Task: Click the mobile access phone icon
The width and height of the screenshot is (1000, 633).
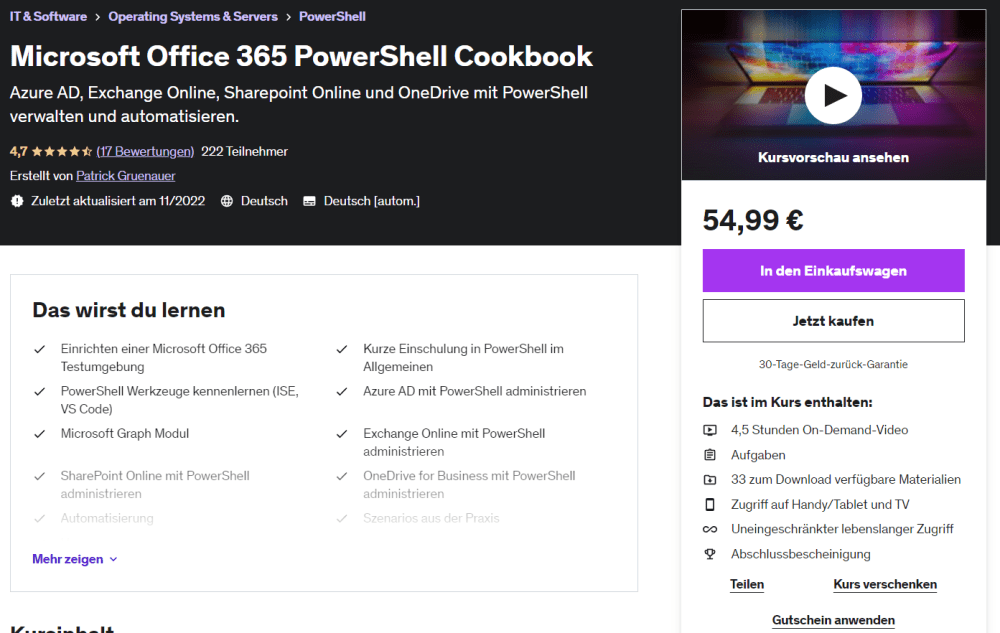Action: click(710, 505)
